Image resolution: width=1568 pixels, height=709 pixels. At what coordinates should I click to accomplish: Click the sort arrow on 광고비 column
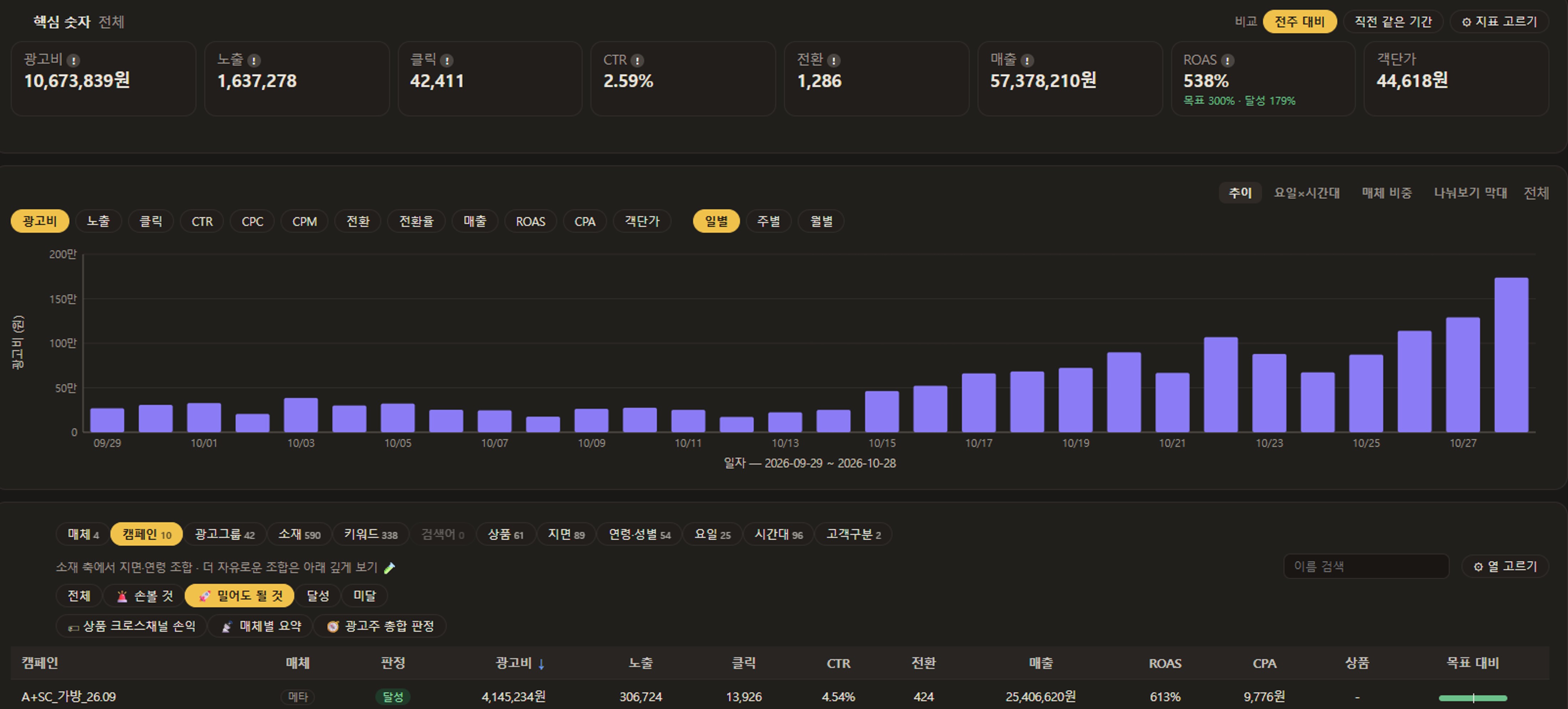[x=541, y=664]
